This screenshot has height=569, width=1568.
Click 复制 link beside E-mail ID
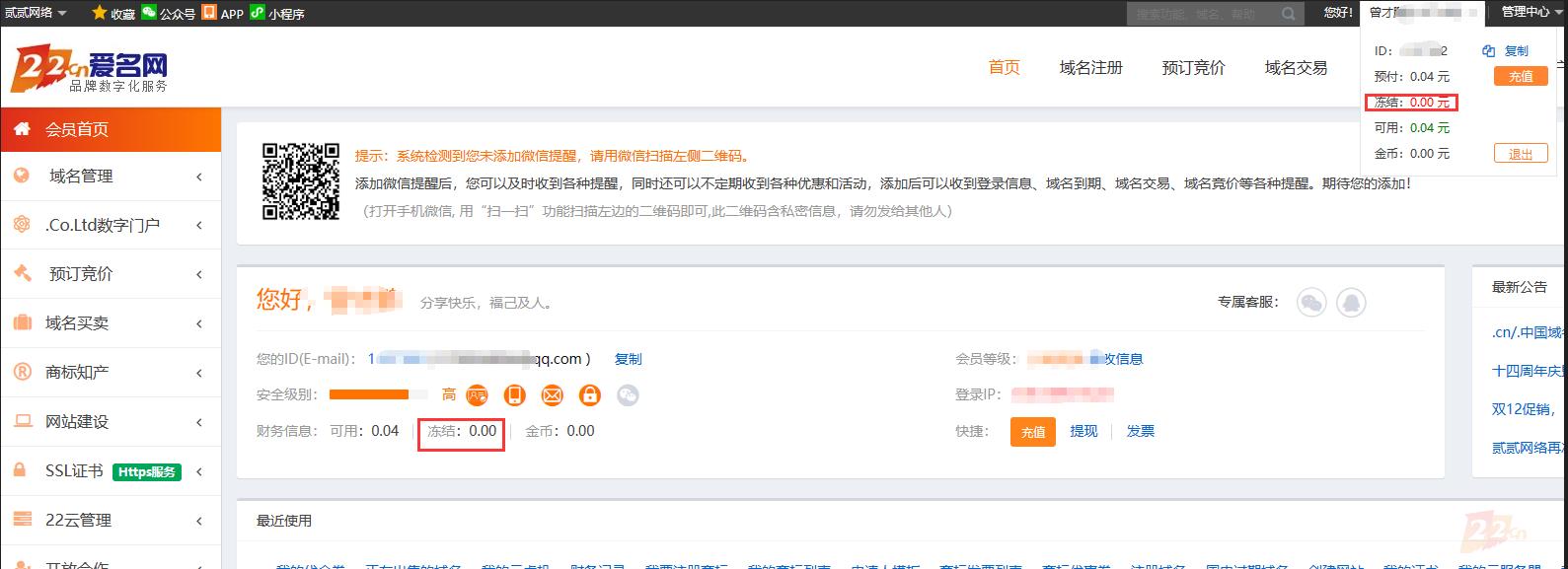[x=629, y=359]
